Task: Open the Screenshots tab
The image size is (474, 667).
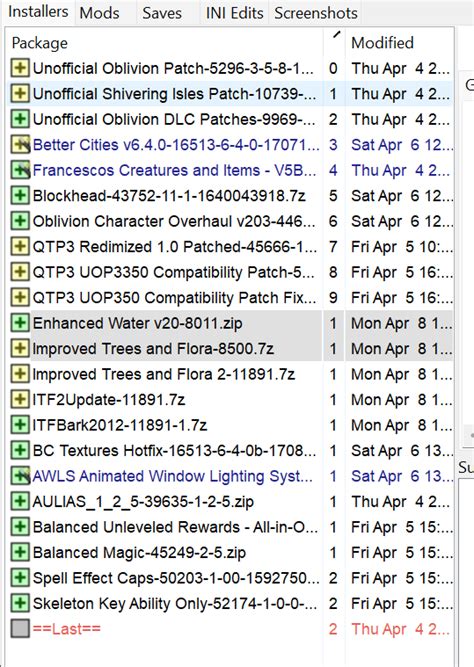Action: pos(316,13)
